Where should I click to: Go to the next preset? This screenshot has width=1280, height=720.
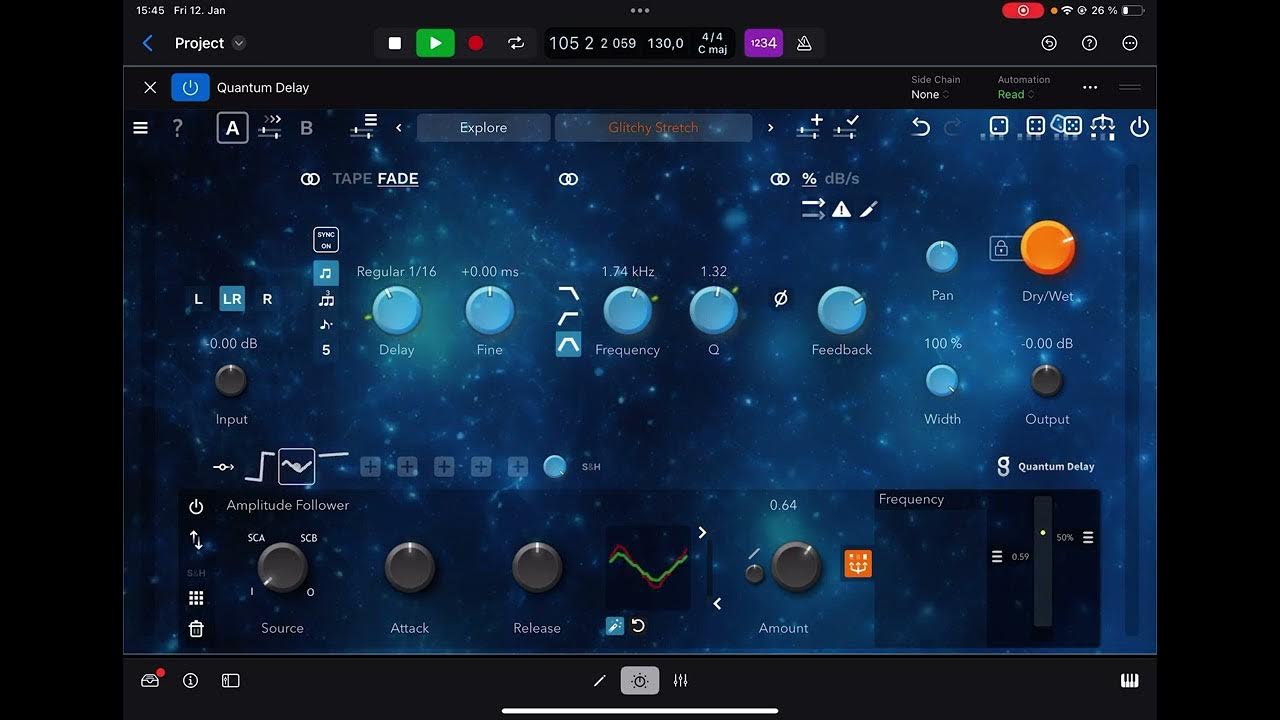[x=770, y=127]
